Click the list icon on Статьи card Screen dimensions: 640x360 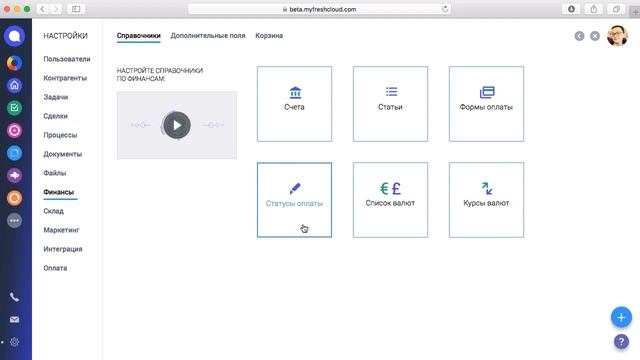[x=391, y=92]
